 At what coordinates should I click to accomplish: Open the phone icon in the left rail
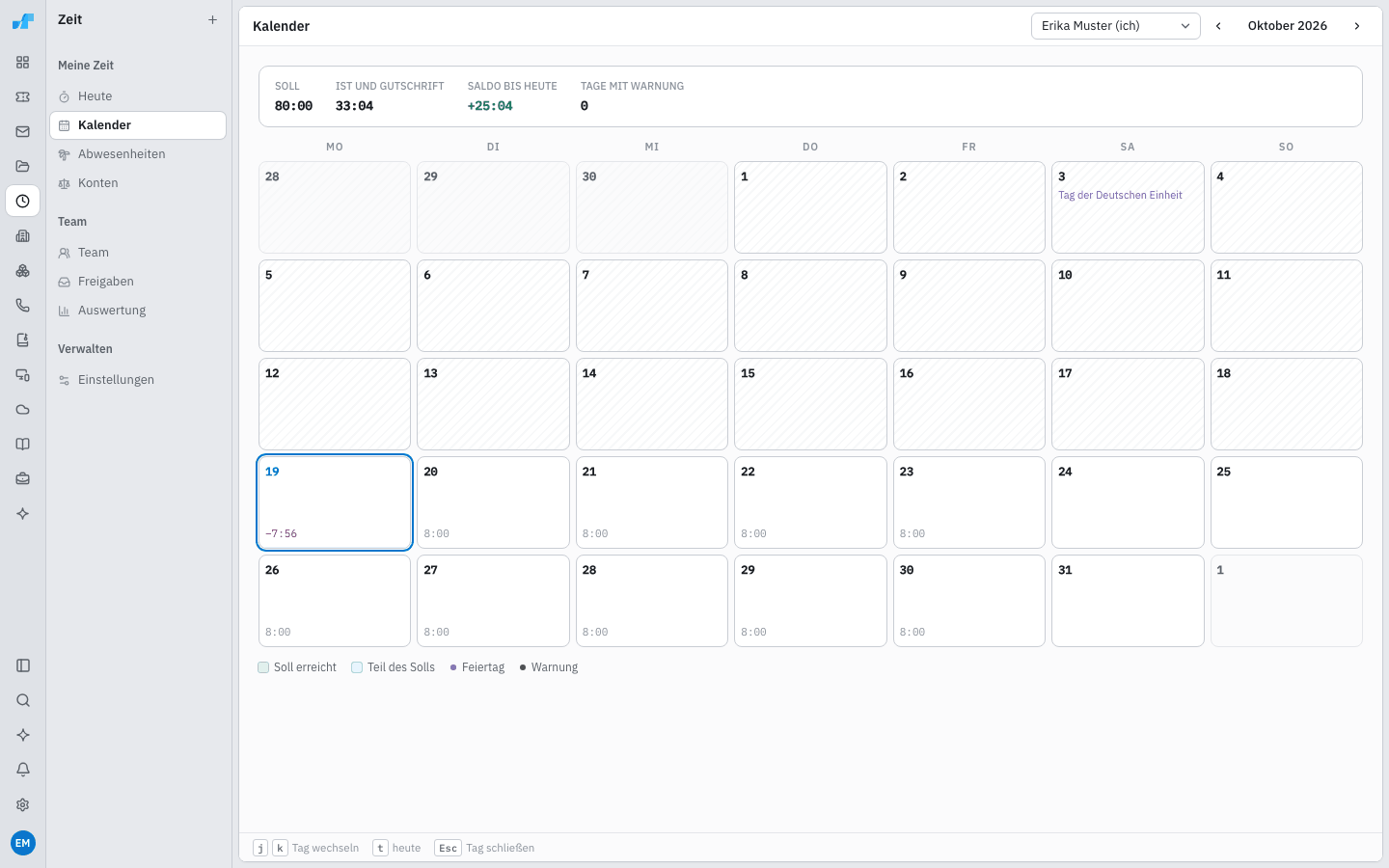pyautogui.click(x=23, y=306)
